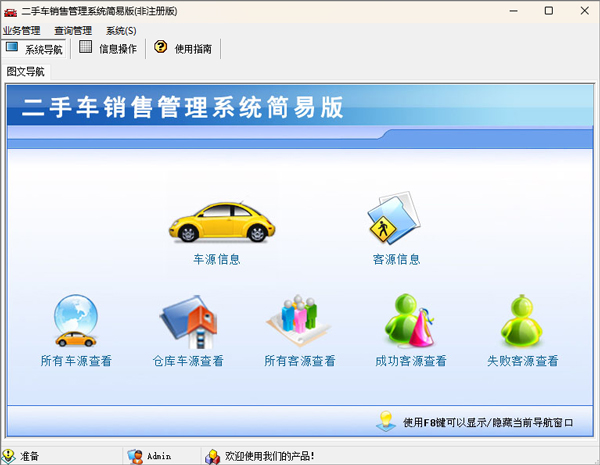Viewport: 600px width, 465px height.
Task: Click the 准备 status bar icon
Action: [x=8, y=456]
